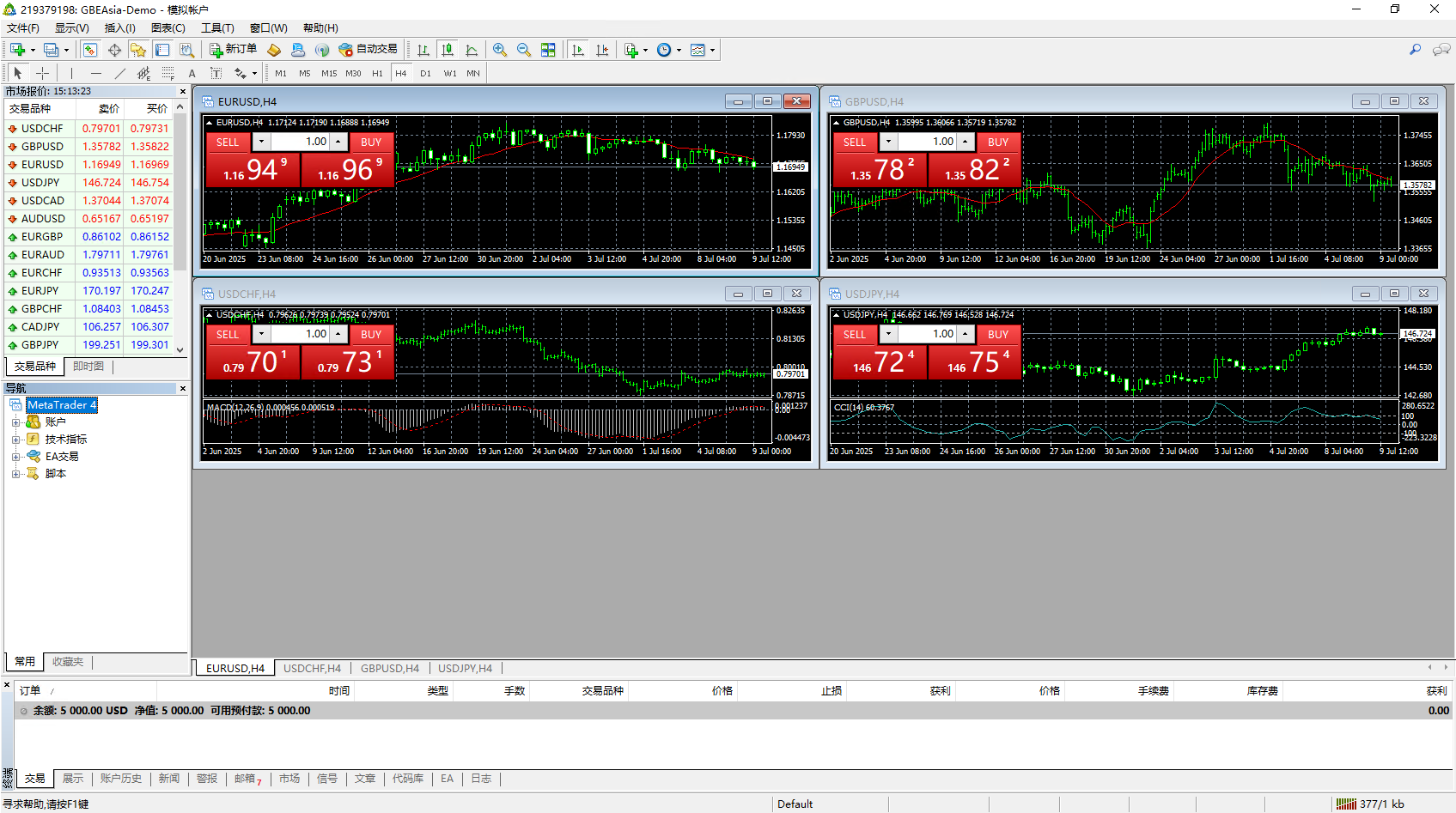Screen dimensions: 1456x813
Task: Click the zoom in magnifier icon
Action: 500,50
